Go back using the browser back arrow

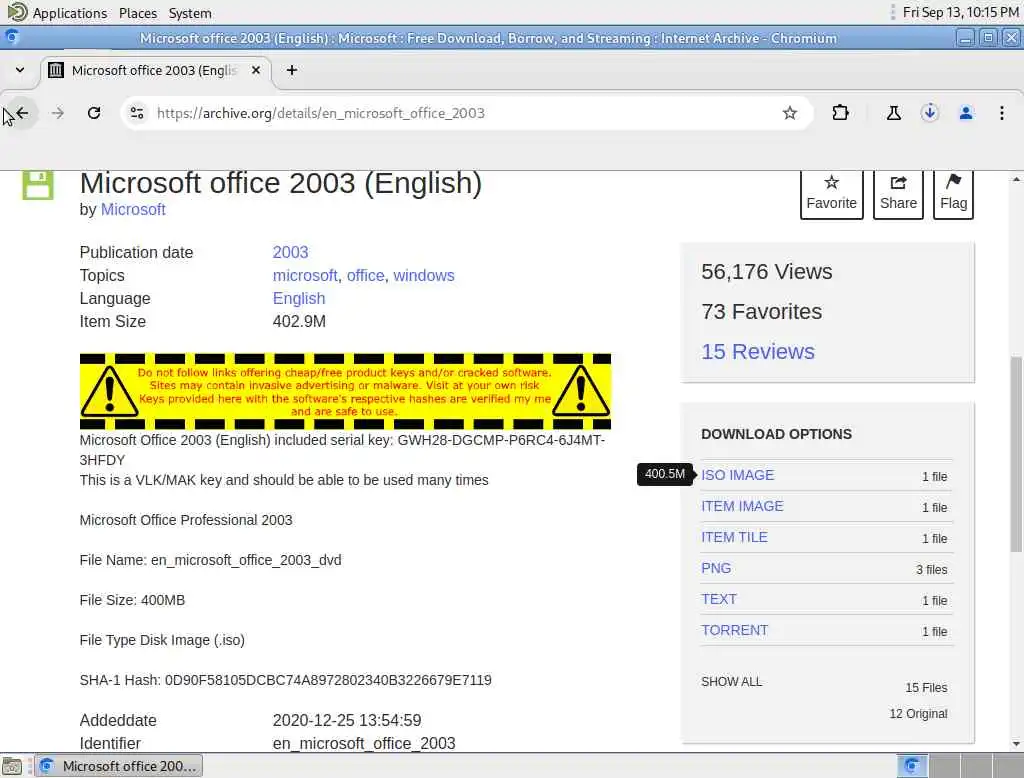pyautogui.click(x=22, y=113)
